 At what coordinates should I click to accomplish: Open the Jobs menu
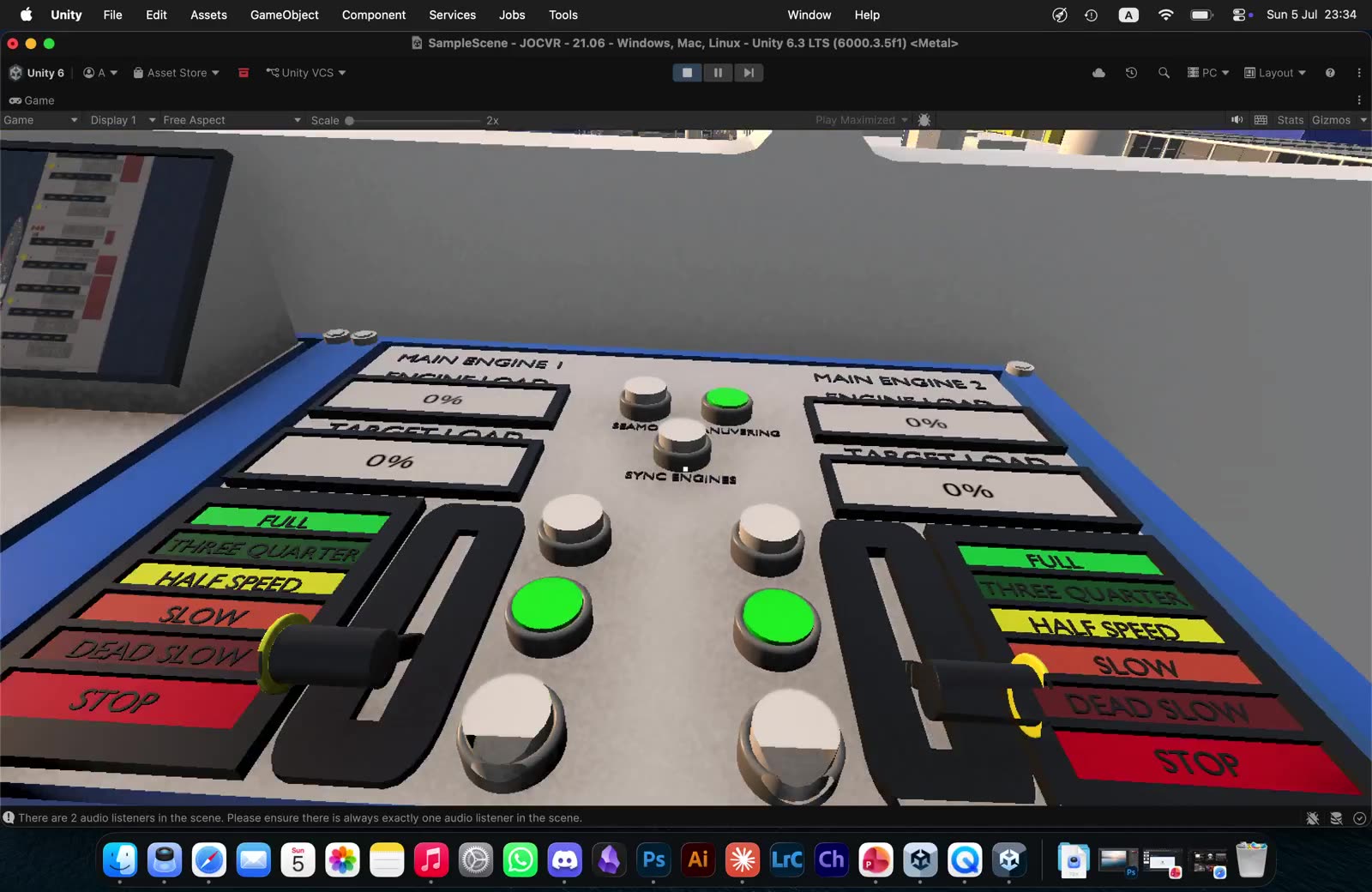[512, 15]
